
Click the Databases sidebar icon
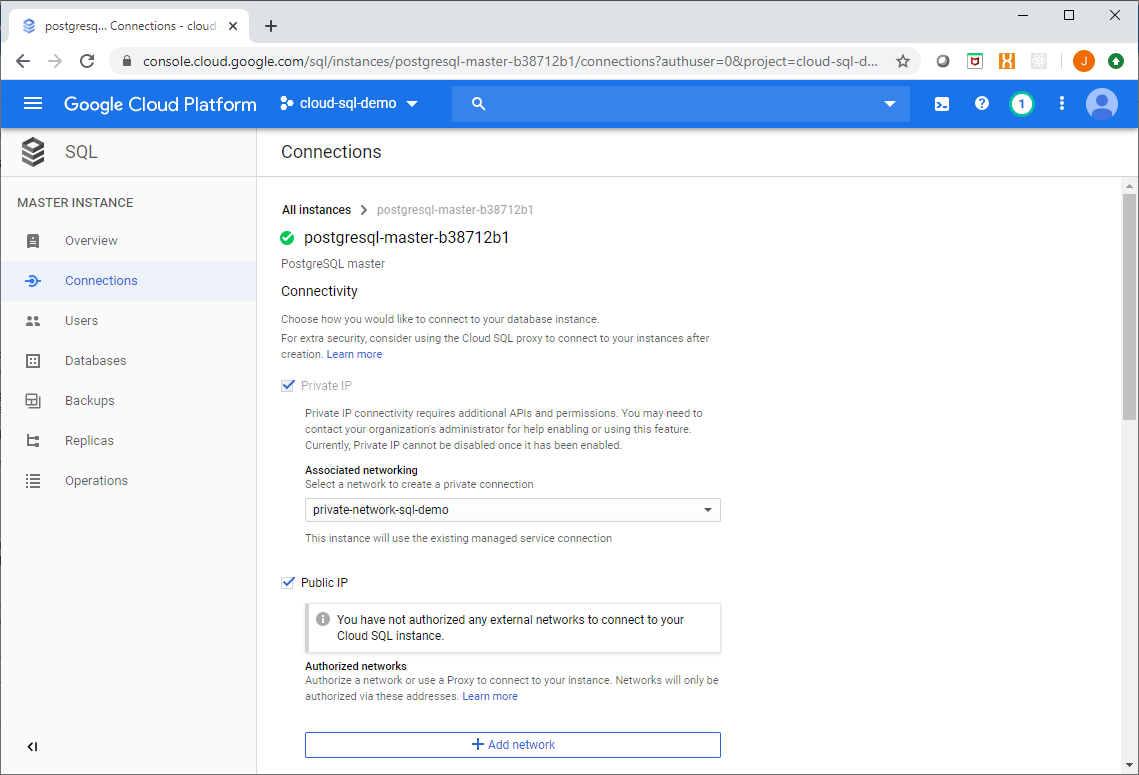click(x=33, y=361)
